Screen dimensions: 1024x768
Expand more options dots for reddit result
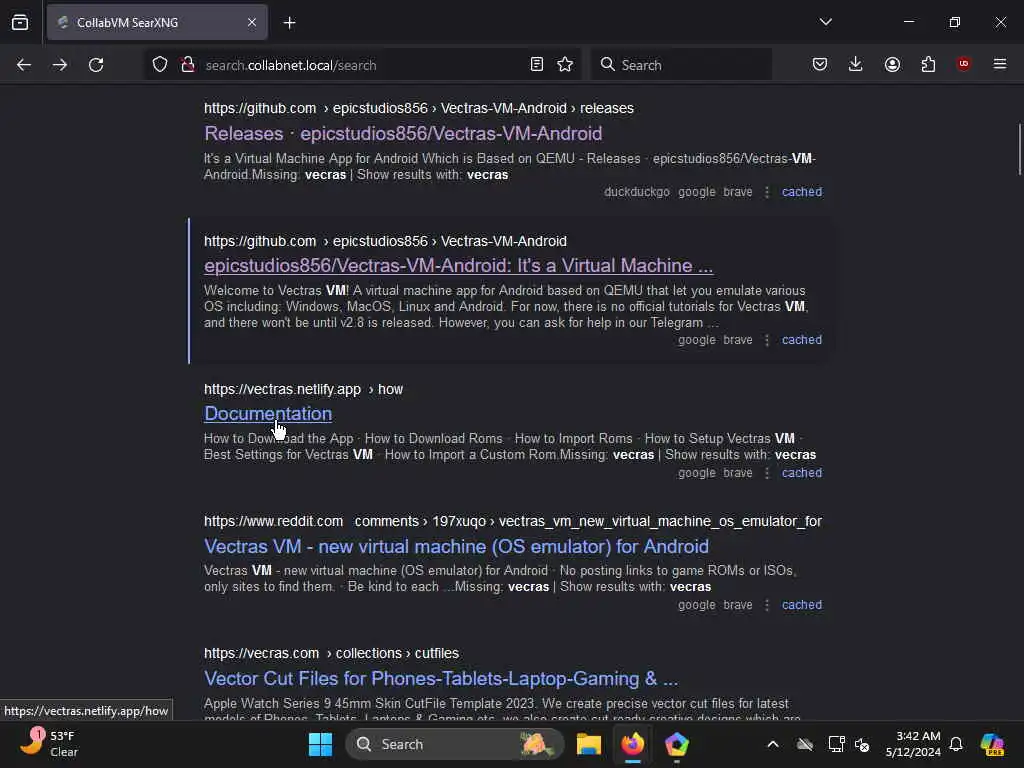coord(767,605)
